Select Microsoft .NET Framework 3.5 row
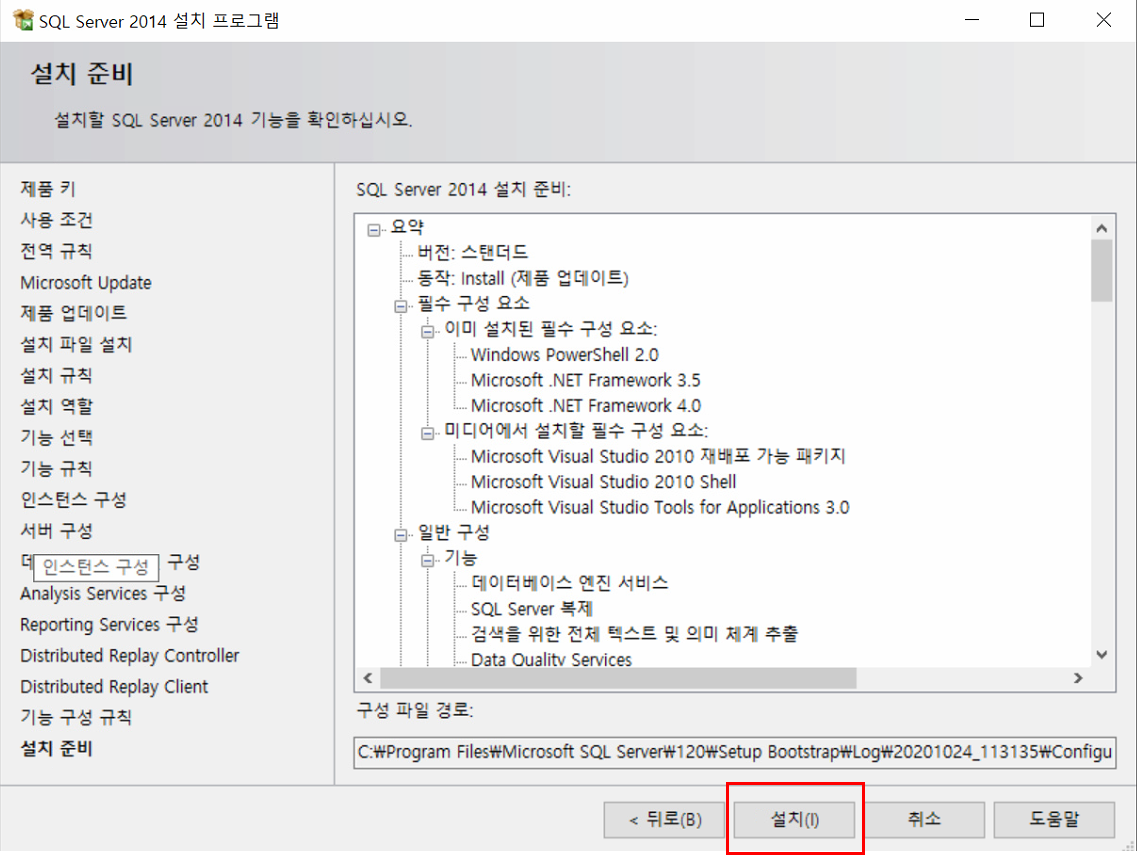 point(586,380)
